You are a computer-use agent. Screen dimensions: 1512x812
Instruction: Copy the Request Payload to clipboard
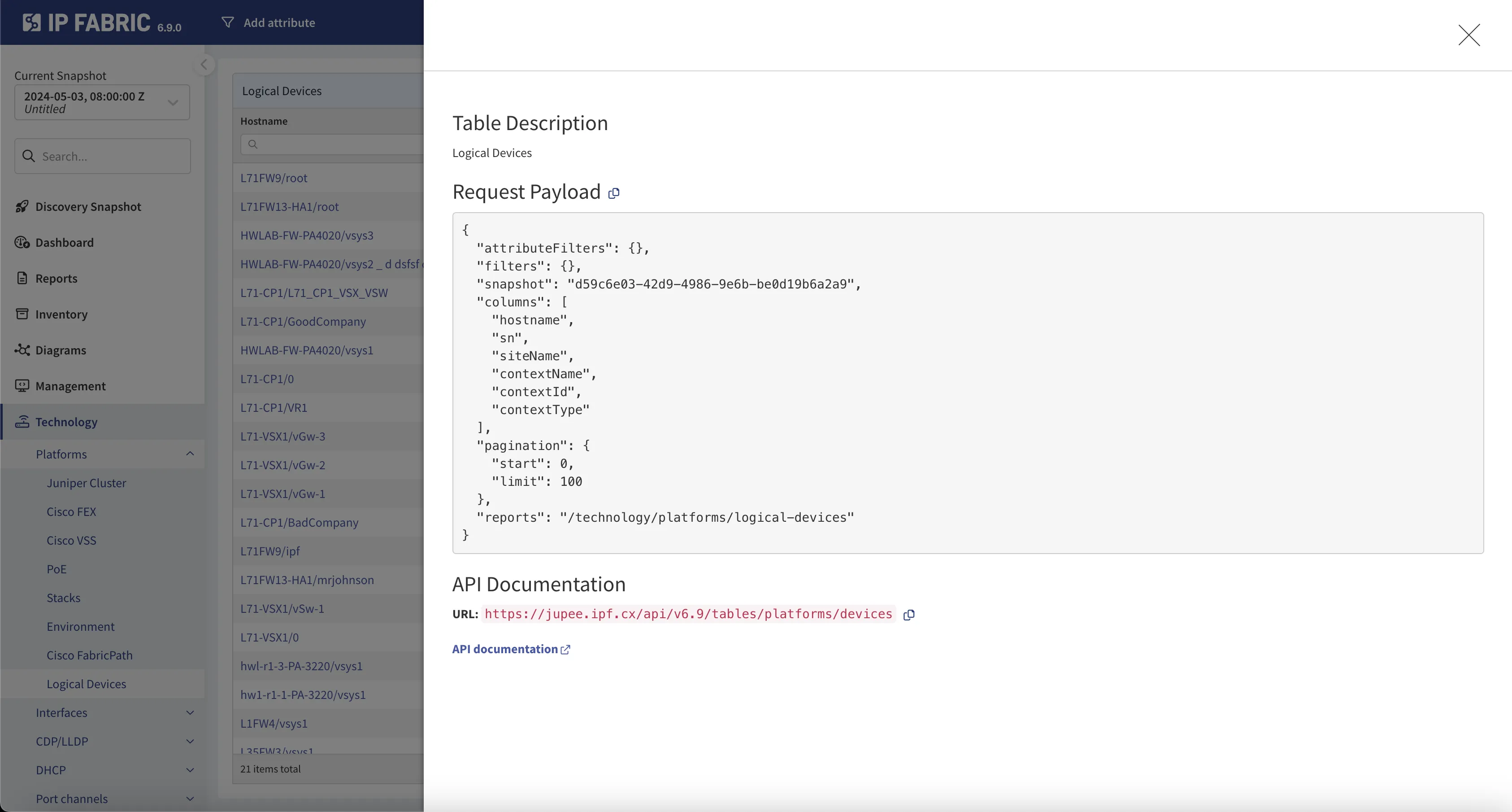(x=613, y=193)
